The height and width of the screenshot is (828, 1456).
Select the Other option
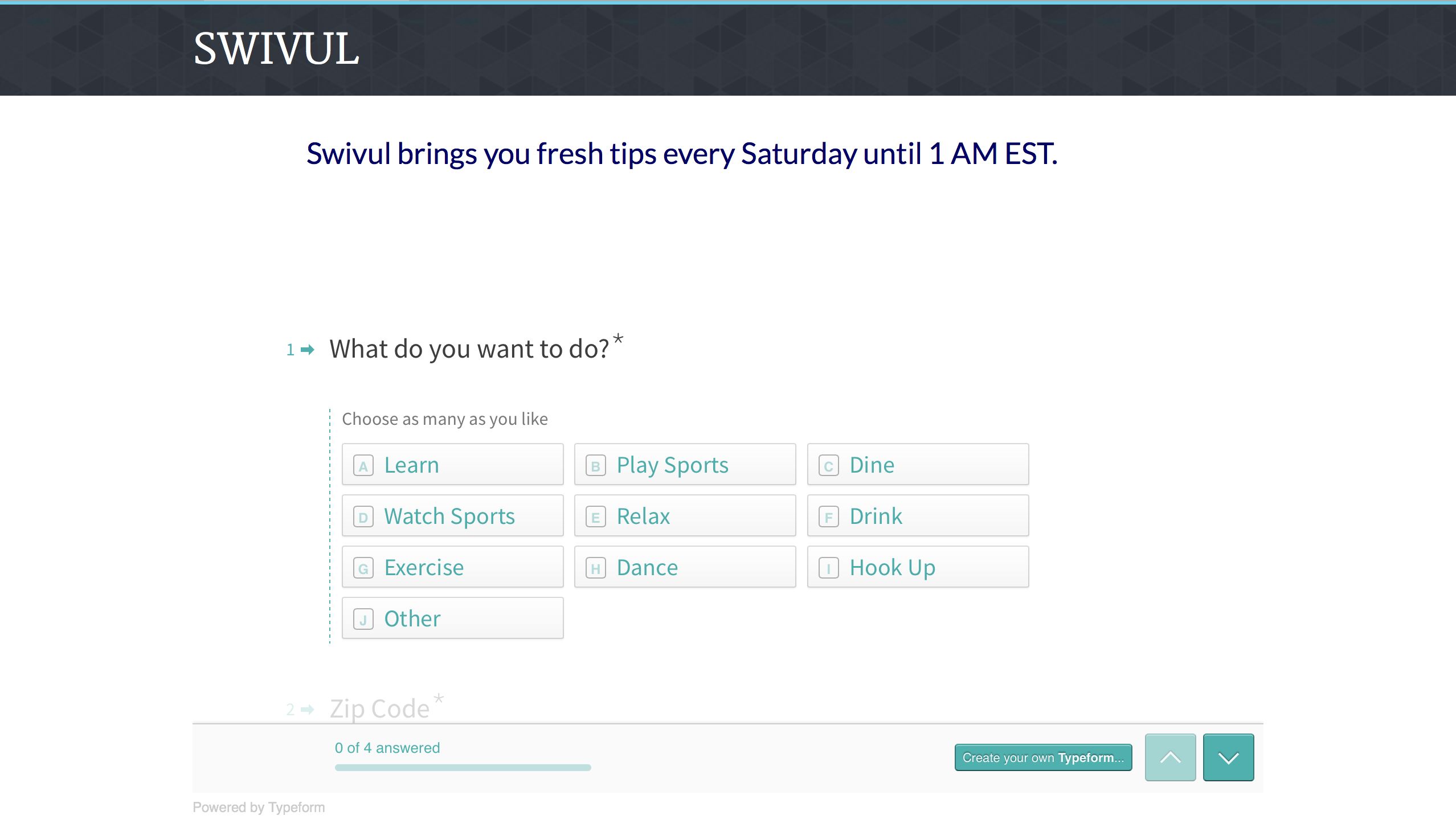click(x=452, y=618)
